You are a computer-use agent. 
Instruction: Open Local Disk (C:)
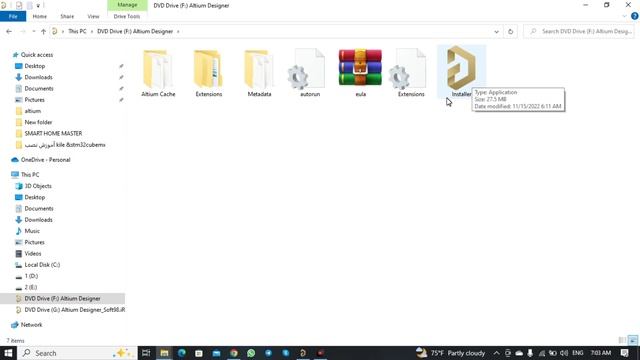tap(42, 265)
